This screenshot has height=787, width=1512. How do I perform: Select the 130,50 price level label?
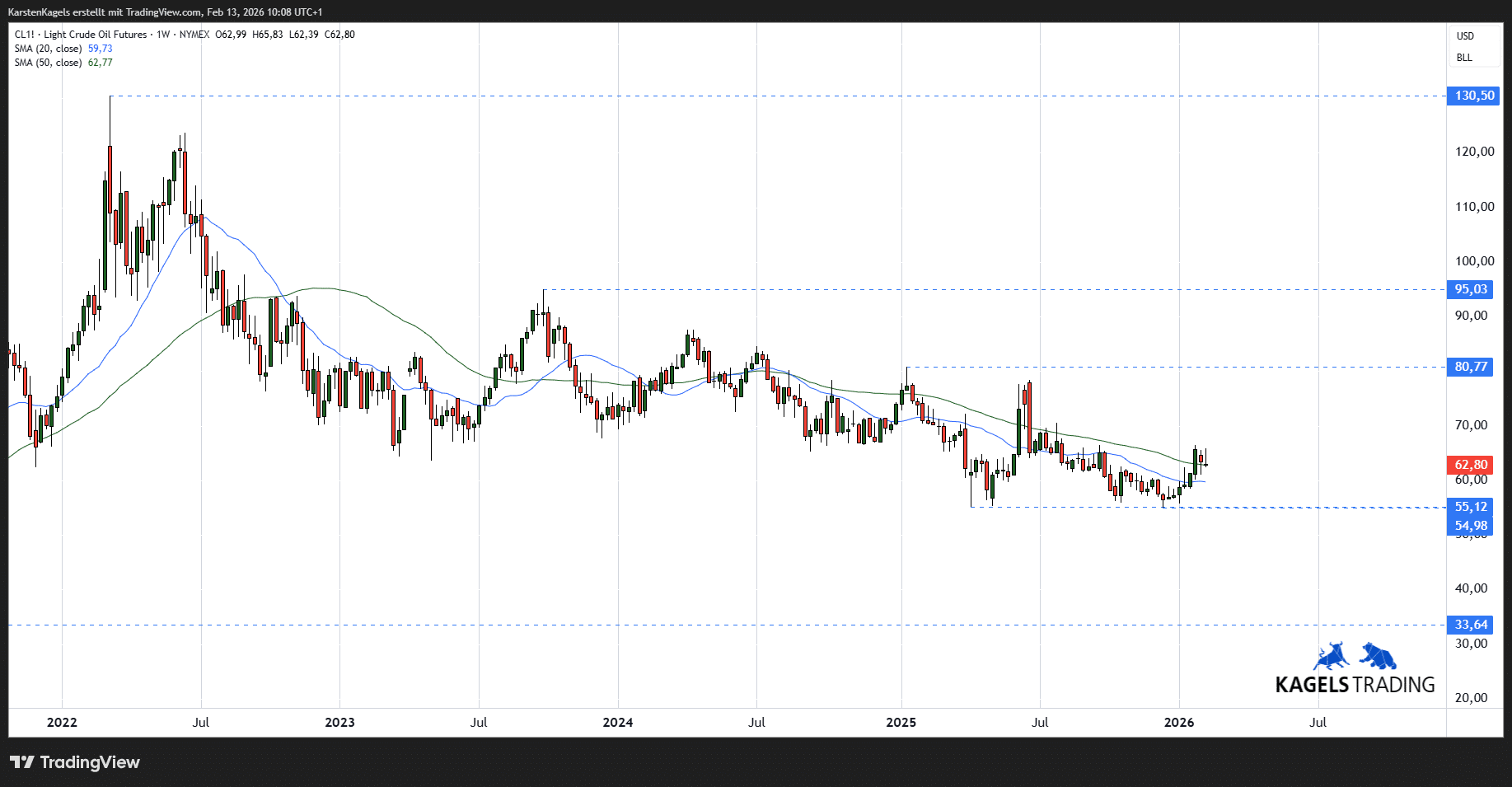[1473, 96]
